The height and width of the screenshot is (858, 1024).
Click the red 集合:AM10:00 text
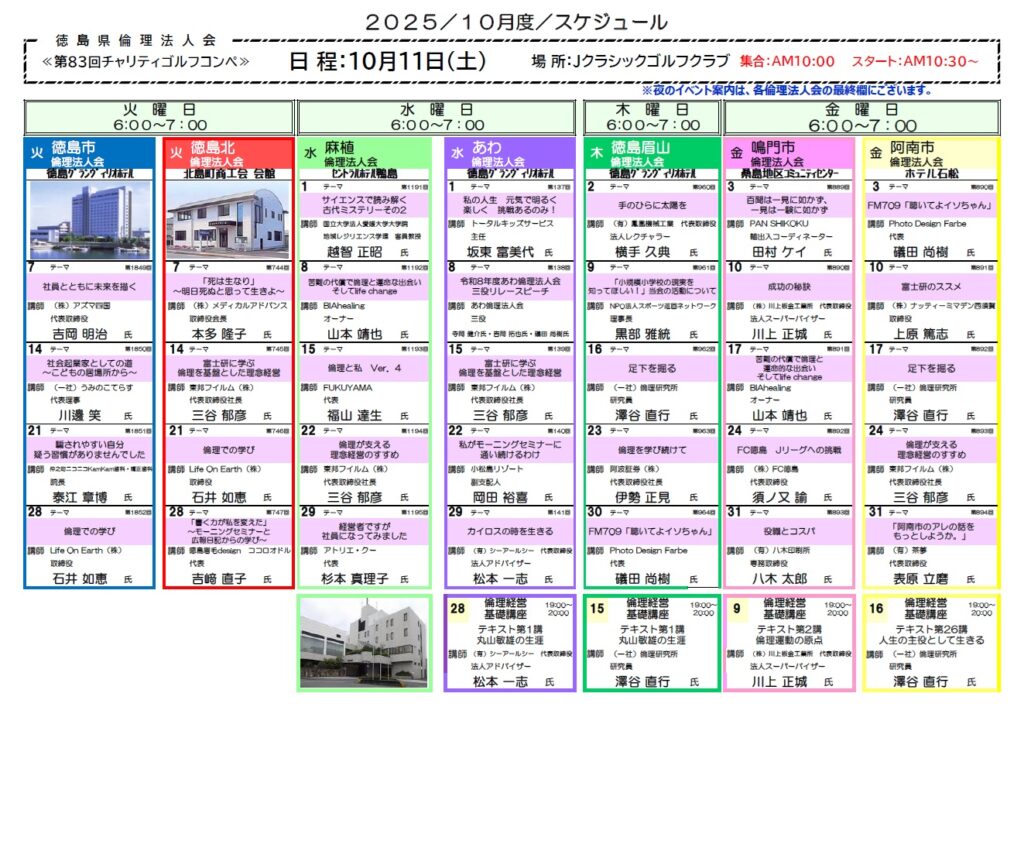[x=786, y=61]
